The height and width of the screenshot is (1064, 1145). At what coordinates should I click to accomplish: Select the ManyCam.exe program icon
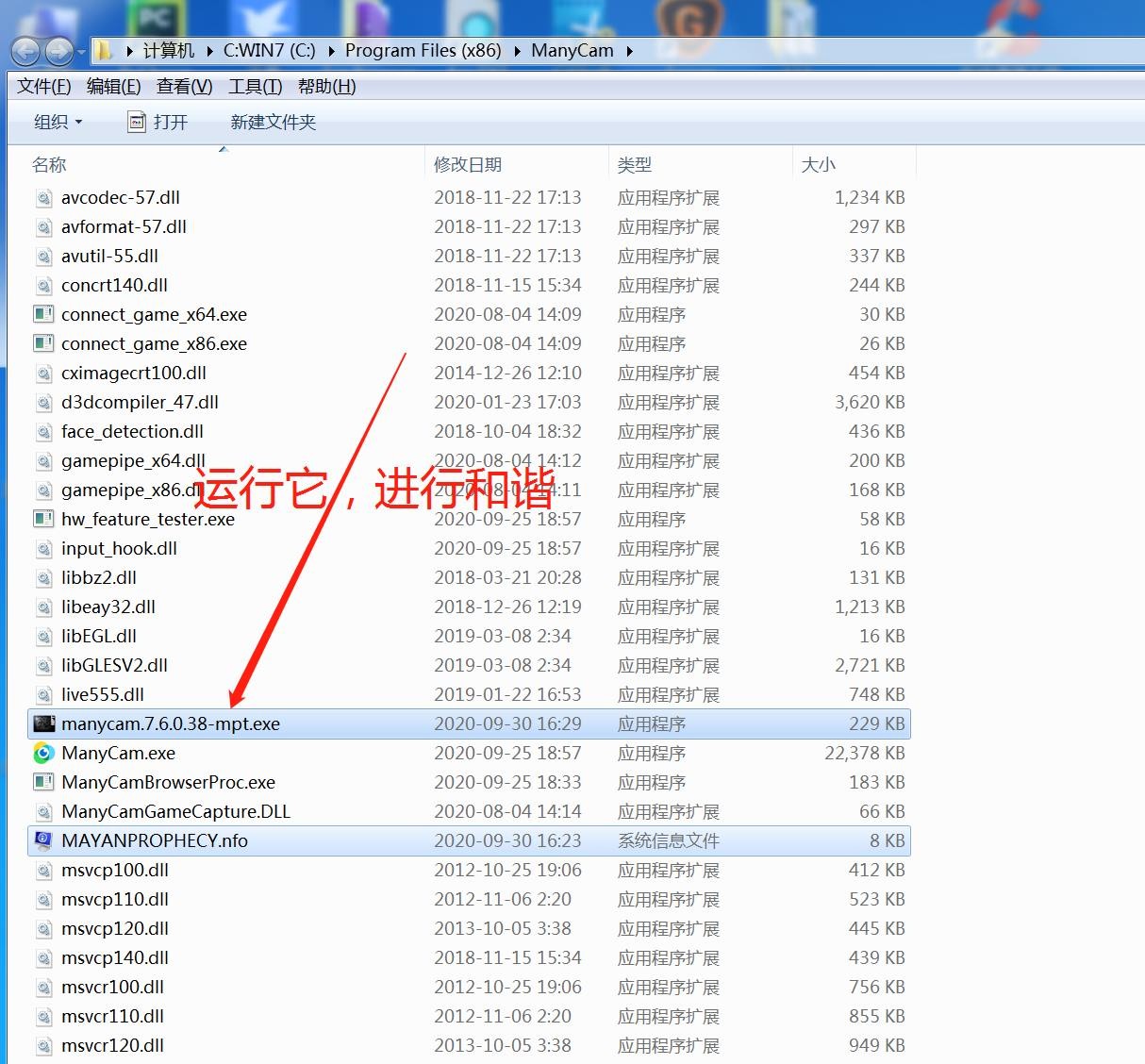pos(43,754)
